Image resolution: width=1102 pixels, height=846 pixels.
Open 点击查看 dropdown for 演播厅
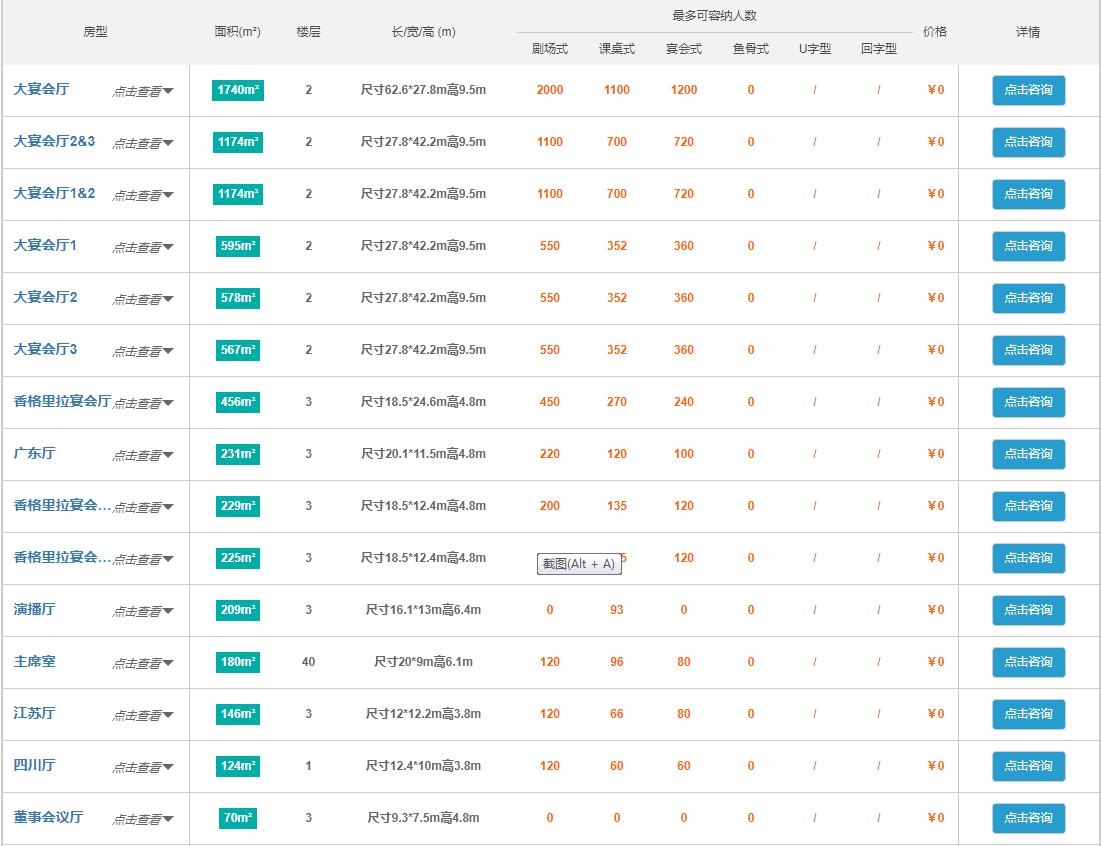(142, 611)
